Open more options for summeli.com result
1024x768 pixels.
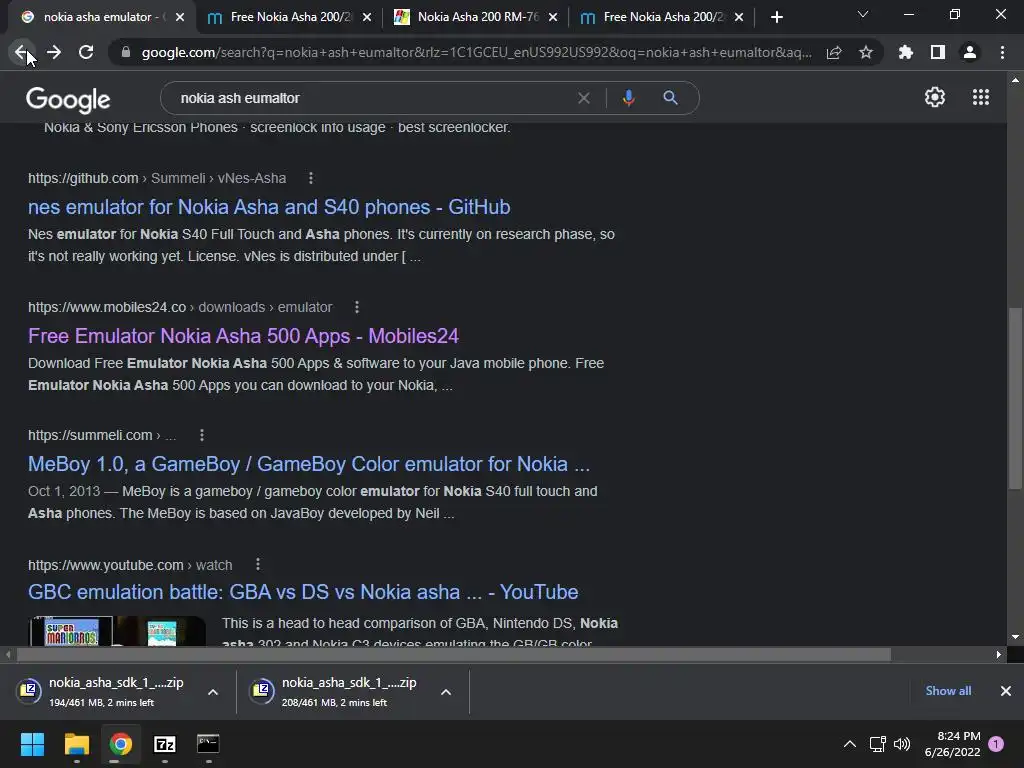[202, 435]
